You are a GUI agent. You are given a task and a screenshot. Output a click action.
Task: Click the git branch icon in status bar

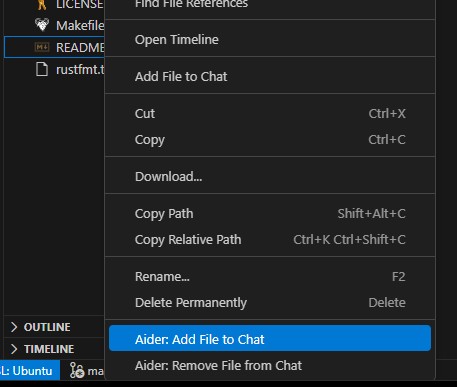click(x=77, y=371)
